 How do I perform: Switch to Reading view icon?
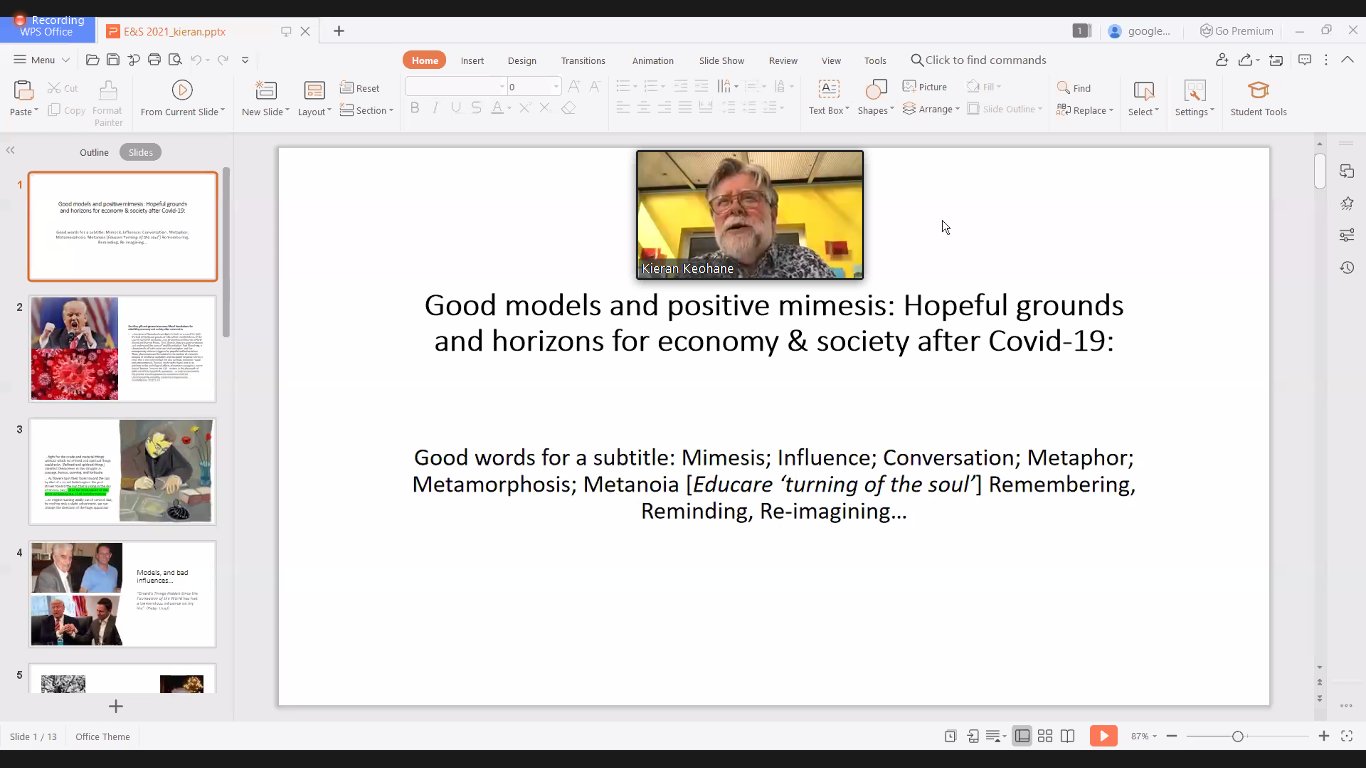click(1068, 736)
